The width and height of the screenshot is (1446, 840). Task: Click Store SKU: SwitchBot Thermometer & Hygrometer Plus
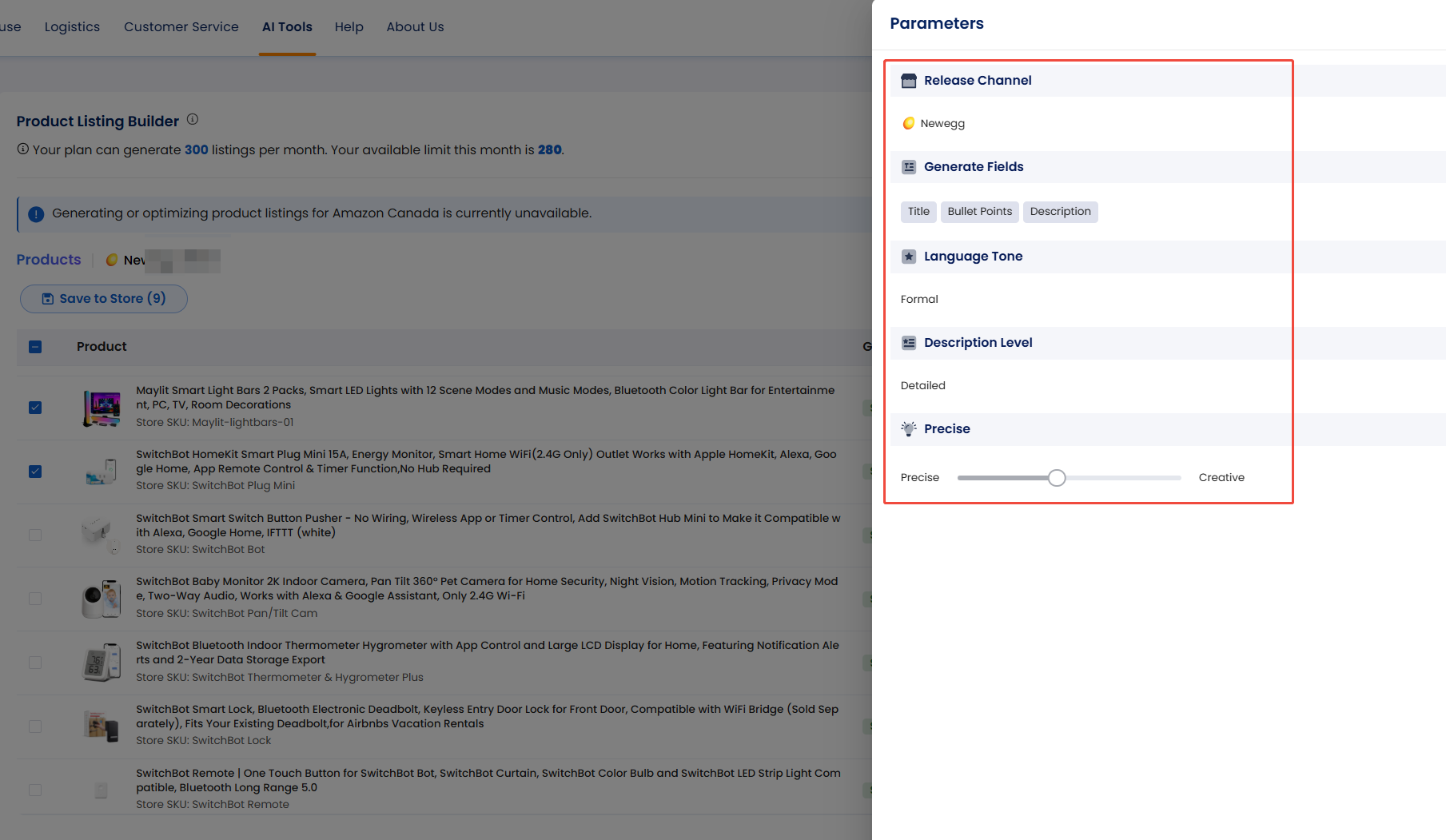[x=280, y=678]
